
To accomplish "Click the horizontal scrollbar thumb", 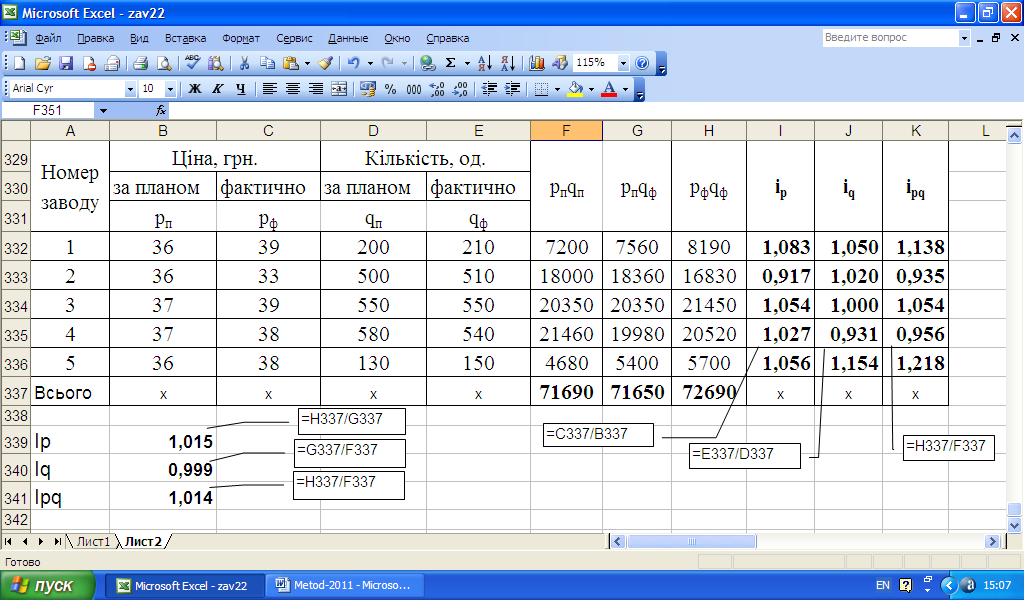I will (x=692, y=541).
